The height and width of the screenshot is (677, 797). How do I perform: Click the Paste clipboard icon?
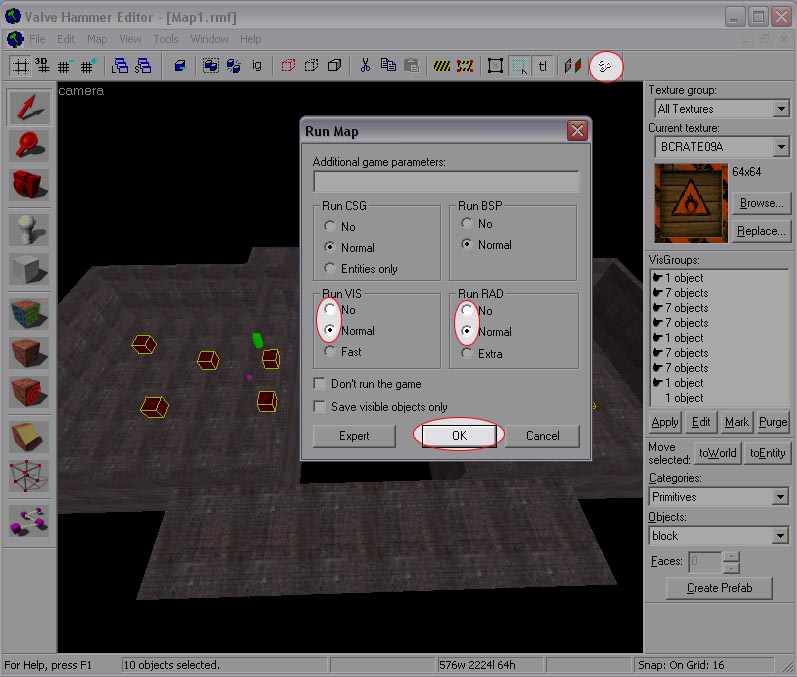click(411, 66)
